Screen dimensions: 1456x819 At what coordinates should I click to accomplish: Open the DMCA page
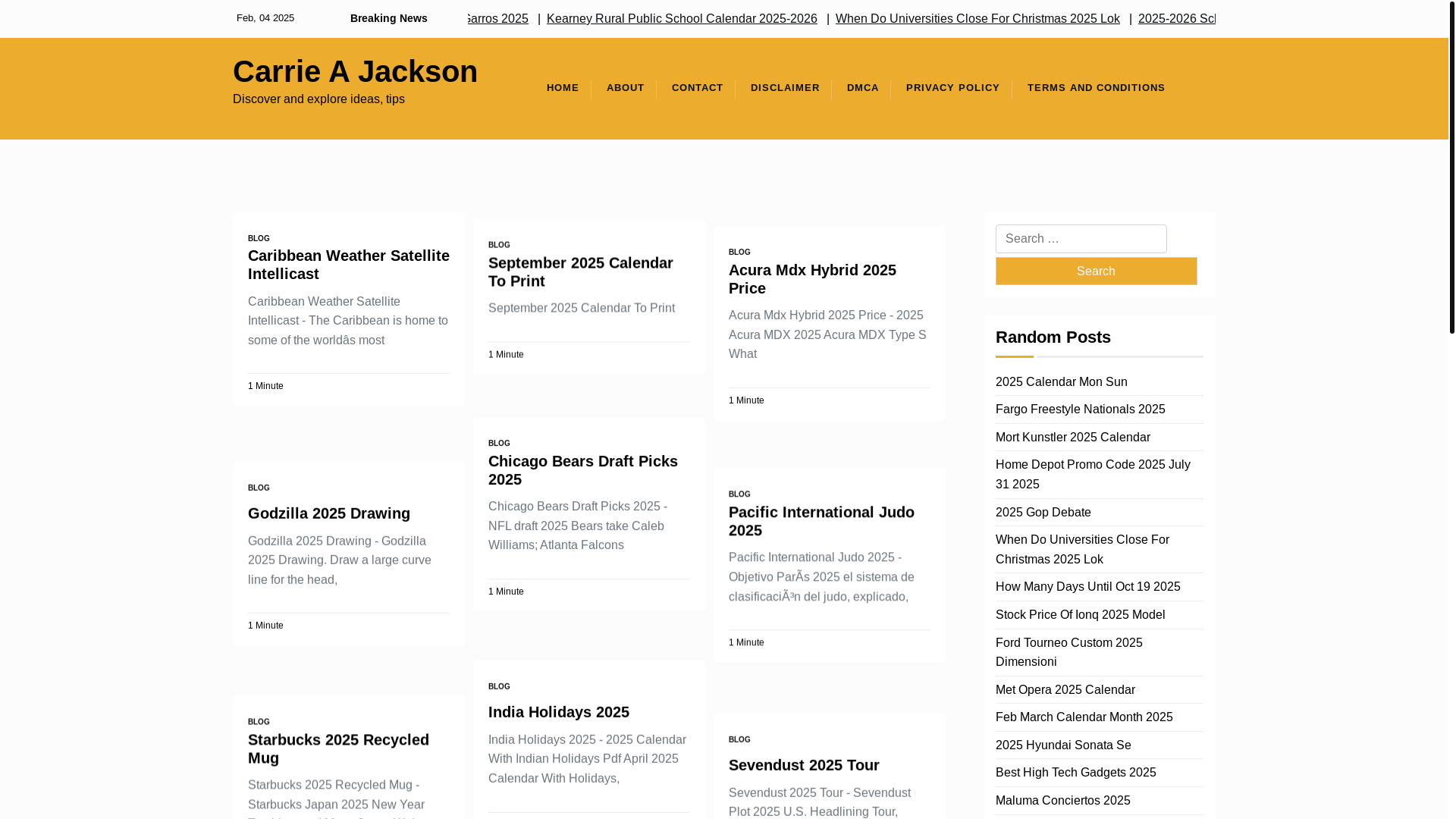(862, 88)
